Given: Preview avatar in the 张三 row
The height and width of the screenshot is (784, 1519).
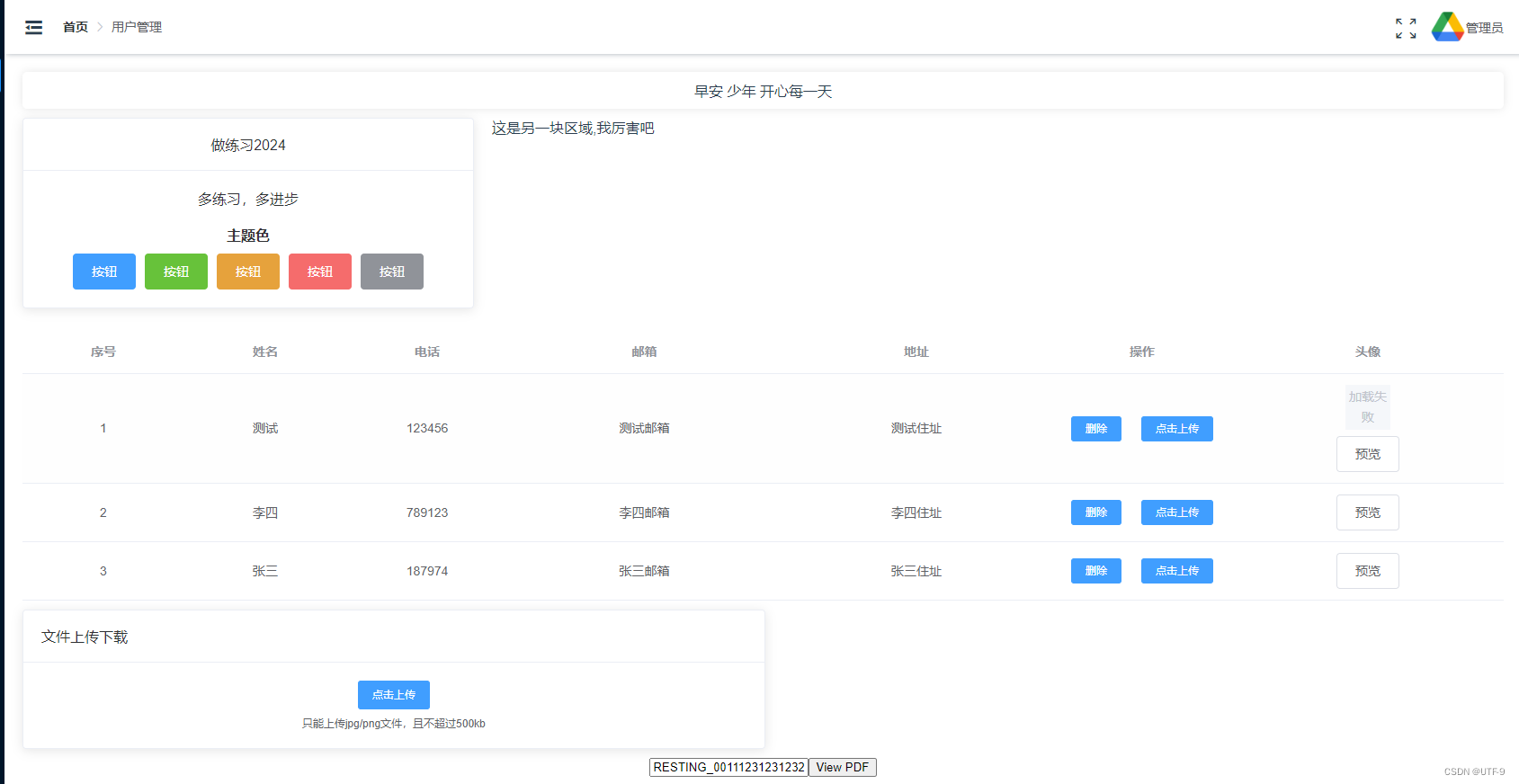Looking at the screenshot, I should coord(1368,571).
